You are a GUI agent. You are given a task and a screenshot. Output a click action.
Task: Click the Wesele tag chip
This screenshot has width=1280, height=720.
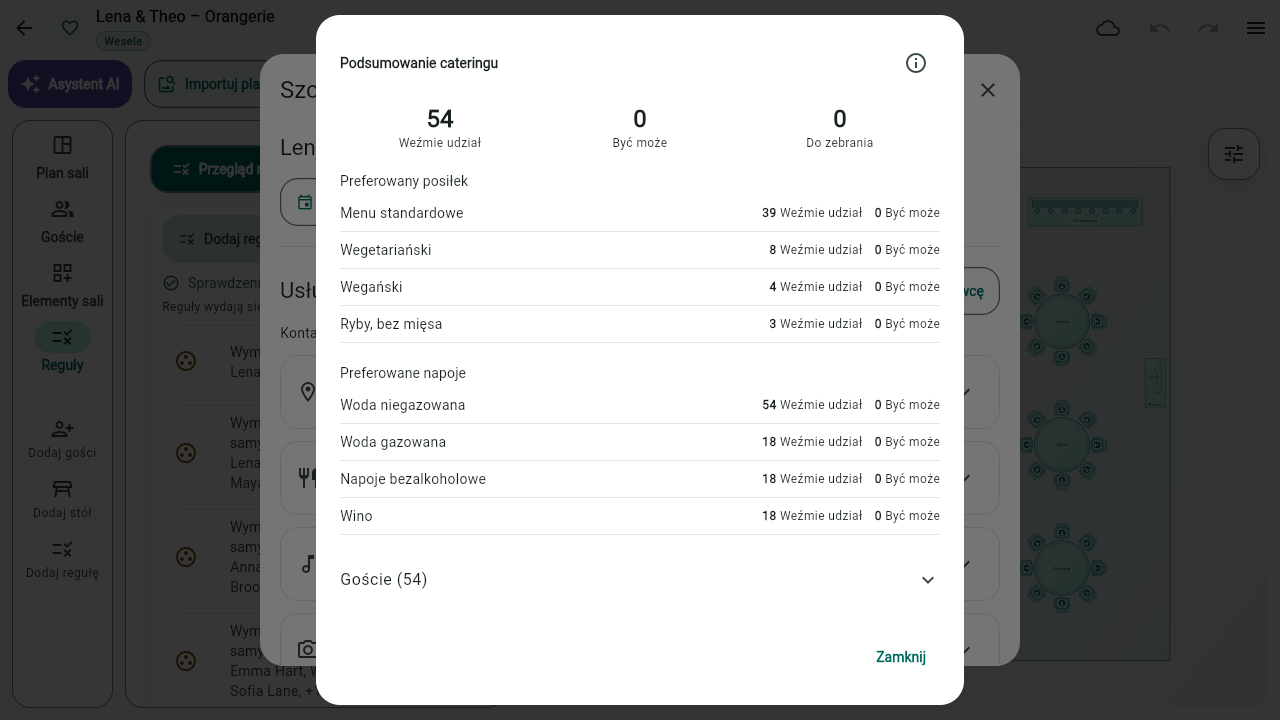coord(124,42)
